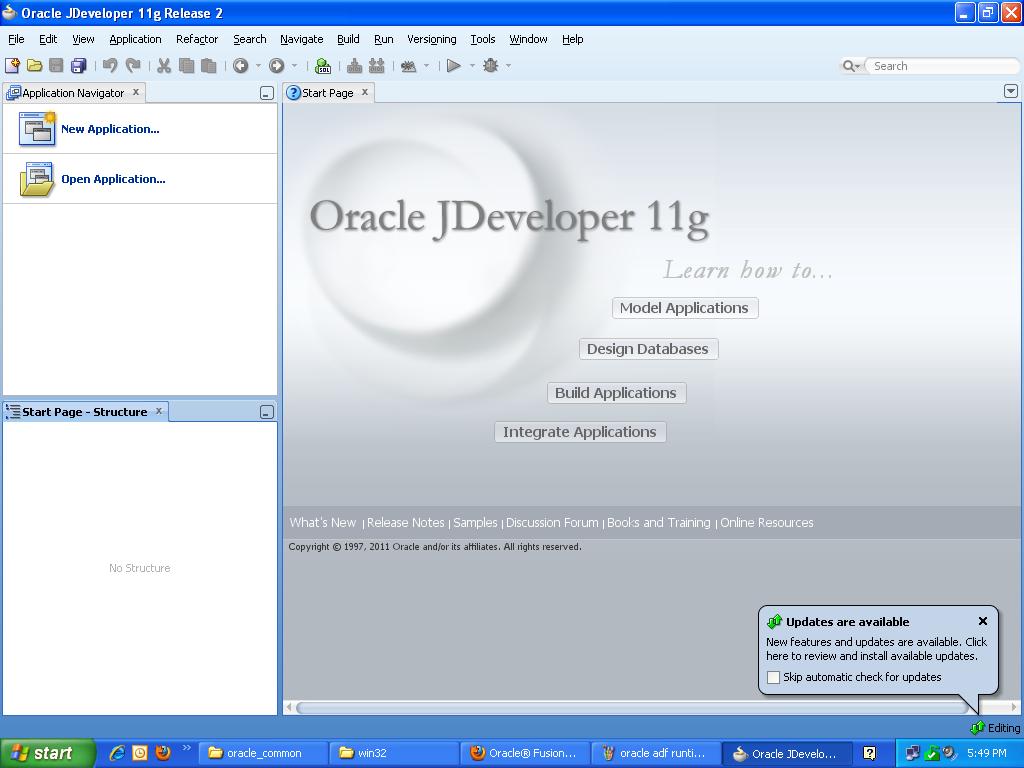The height and width of the screenshot is (768, 1024).
Task: Expand the Forward history dropdown arrow
Action: pyautogui.click(x=294, y=65)
